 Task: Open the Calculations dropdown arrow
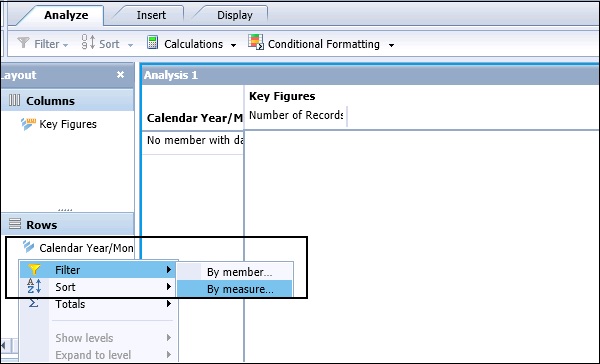coord(233,45)
